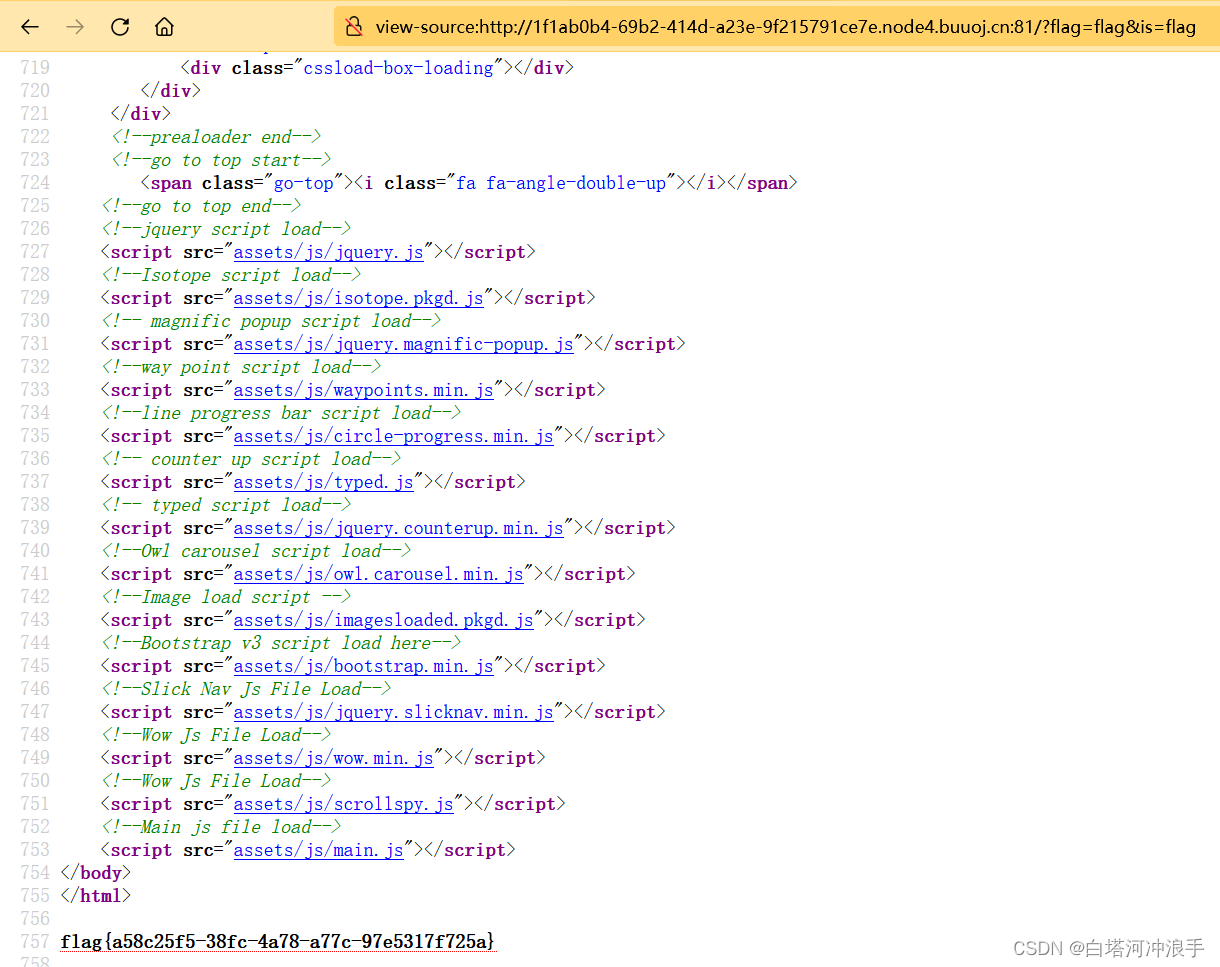Click the "Isotope script load" comment
Image resolution: width=1220 pixels, height=967 pixels.
pyautogui.click(x=231, y=275)
